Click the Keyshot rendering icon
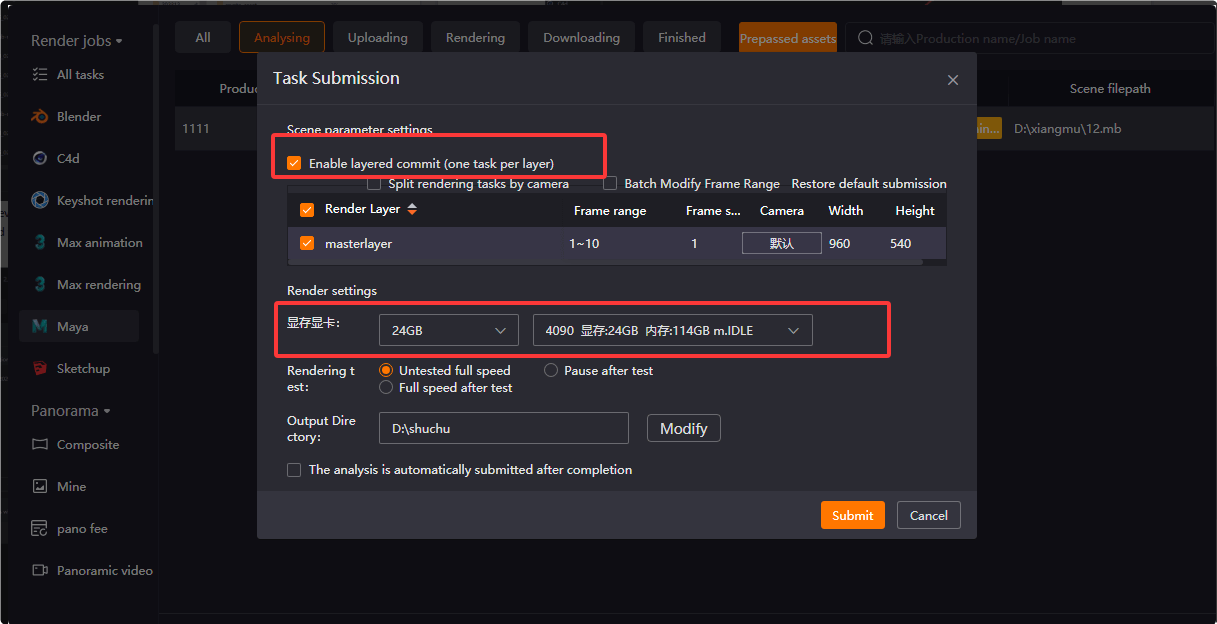1217x624 pixels. click(38, 200)
